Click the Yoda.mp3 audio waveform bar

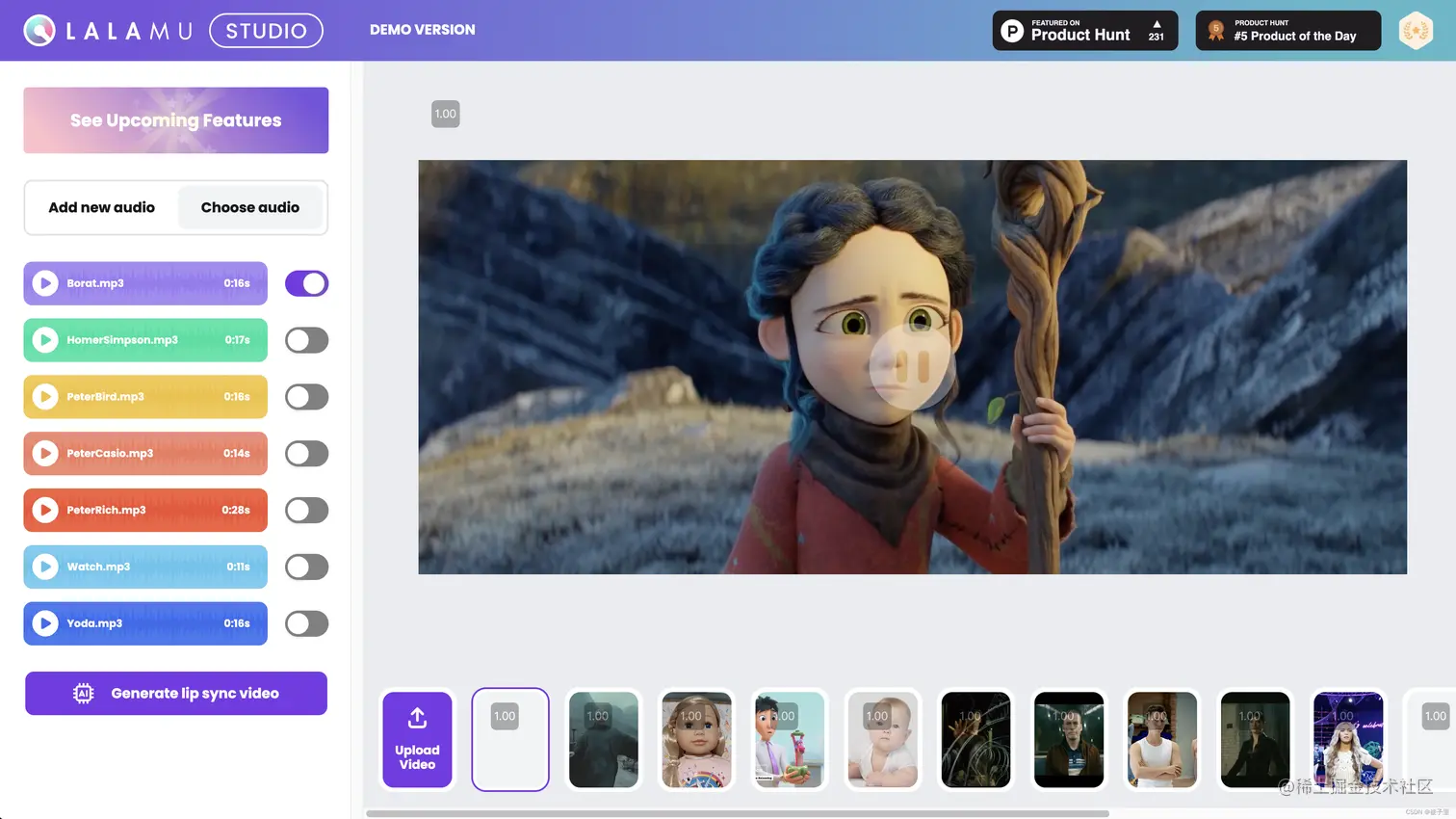[x=145, y=623]
